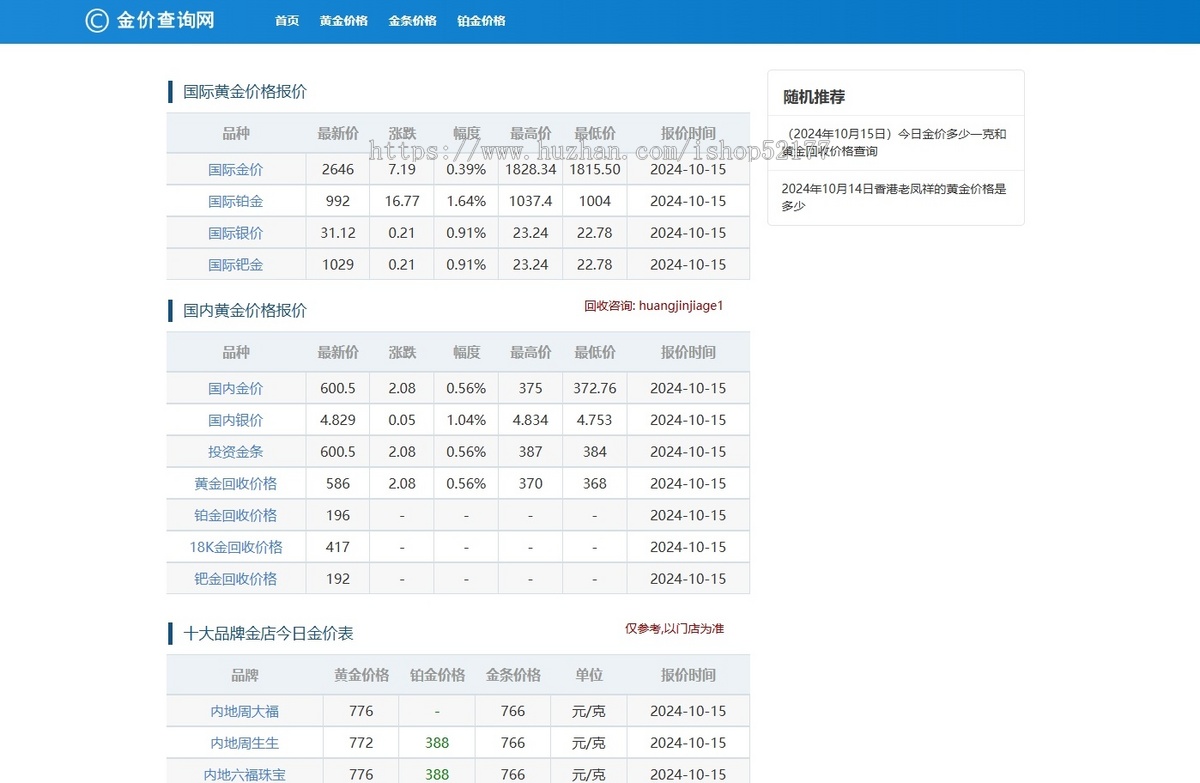Viewport: 1200px width, 783px height.
Task: Click the 国内金价 low value 372.76
Action: 595,388
